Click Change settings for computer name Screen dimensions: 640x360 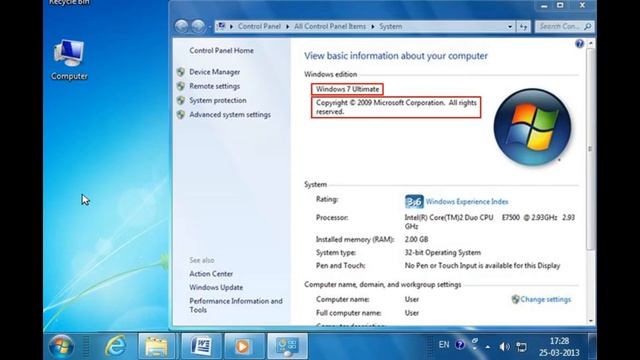pyautogui.click(x=545, y=299)
